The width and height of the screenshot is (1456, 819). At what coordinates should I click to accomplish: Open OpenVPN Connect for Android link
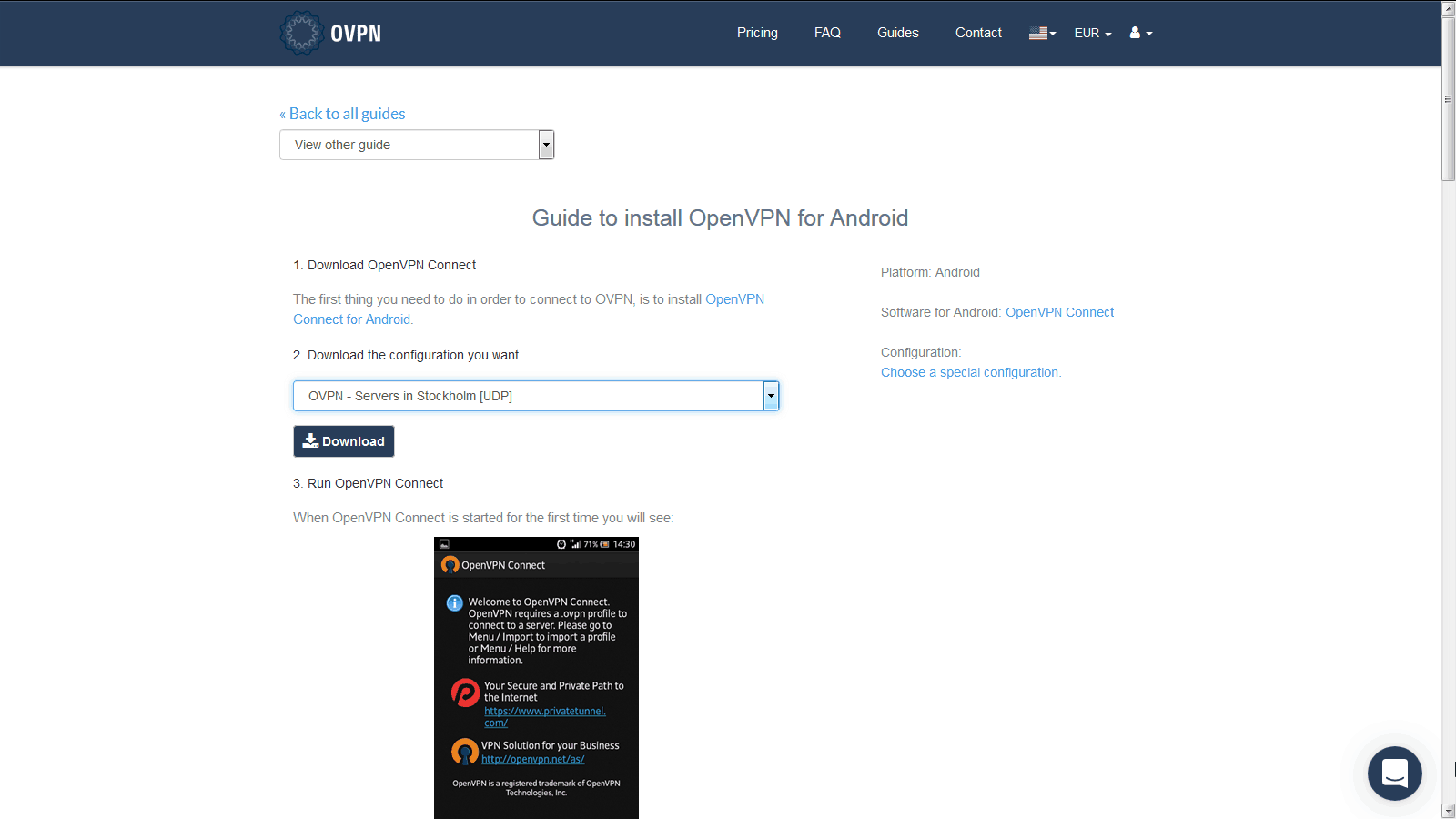pos(529,309)
